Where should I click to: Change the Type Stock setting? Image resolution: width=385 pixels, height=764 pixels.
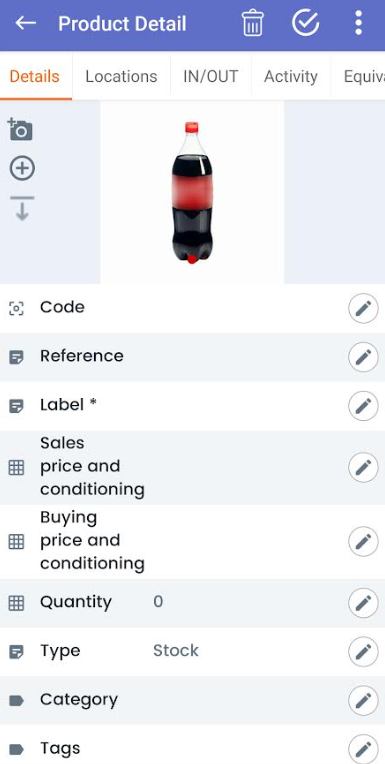(x=363, y=651)
